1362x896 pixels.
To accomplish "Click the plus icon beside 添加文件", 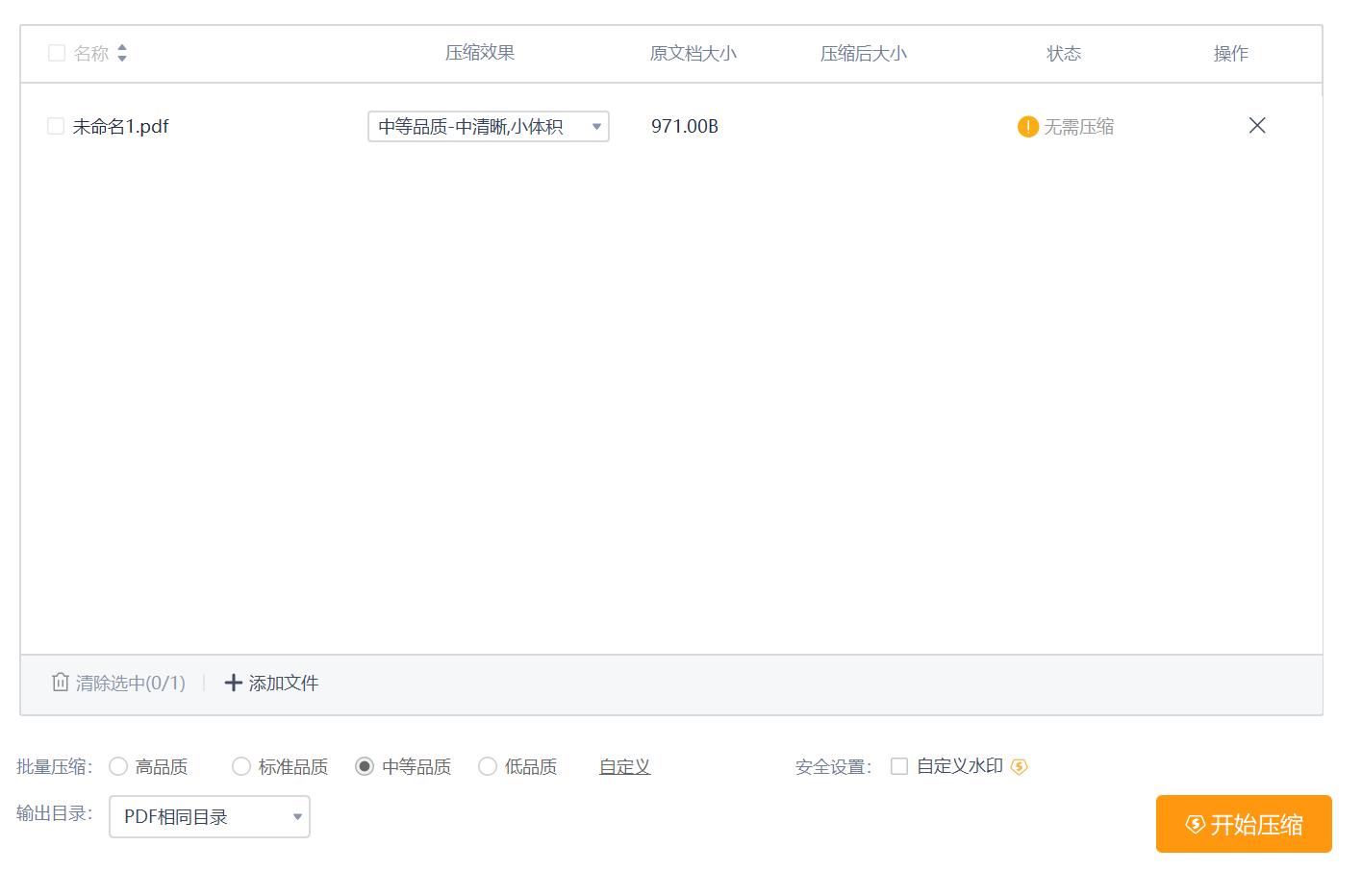I will tap(234, 683).
